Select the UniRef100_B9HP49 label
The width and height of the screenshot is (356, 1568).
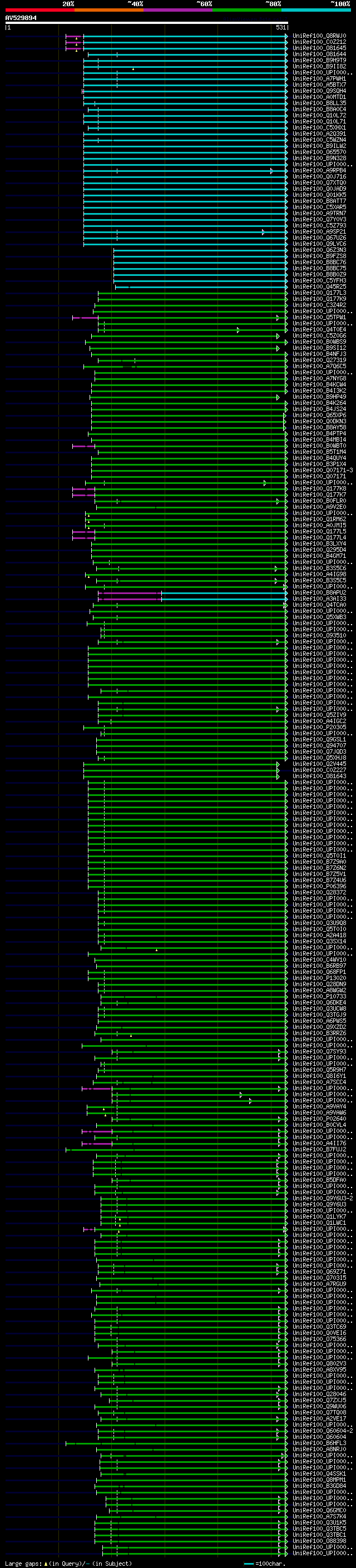pyautogui.click(x=319, y=397)
